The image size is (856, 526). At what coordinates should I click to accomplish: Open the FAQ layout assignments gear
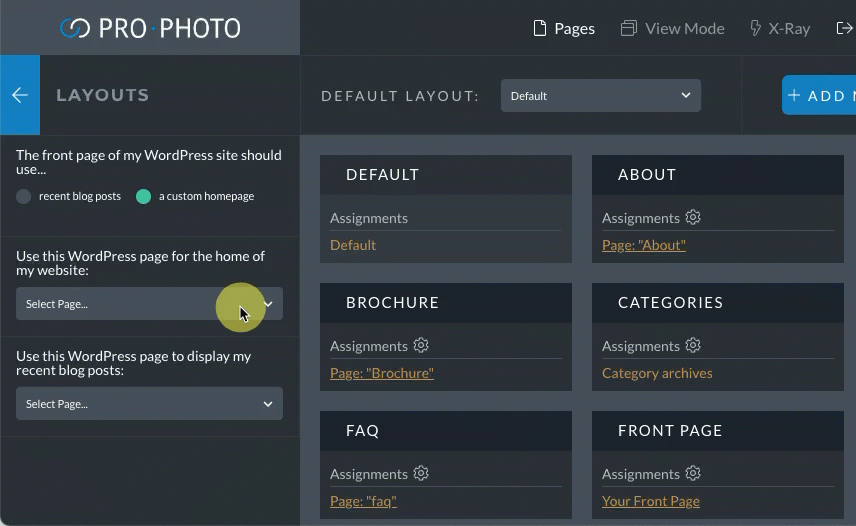[421, 473]
